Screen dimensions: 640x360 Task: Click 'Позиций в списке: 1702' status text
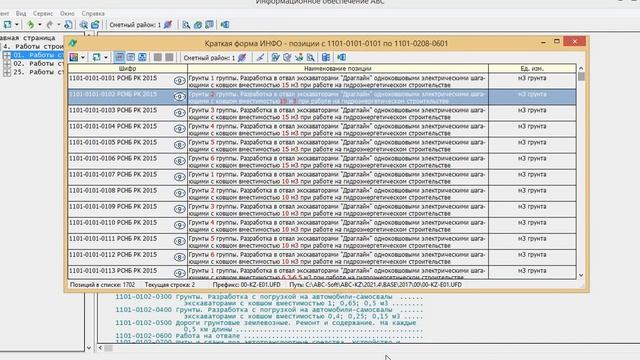pyautogui.click(x=102, y=284)
